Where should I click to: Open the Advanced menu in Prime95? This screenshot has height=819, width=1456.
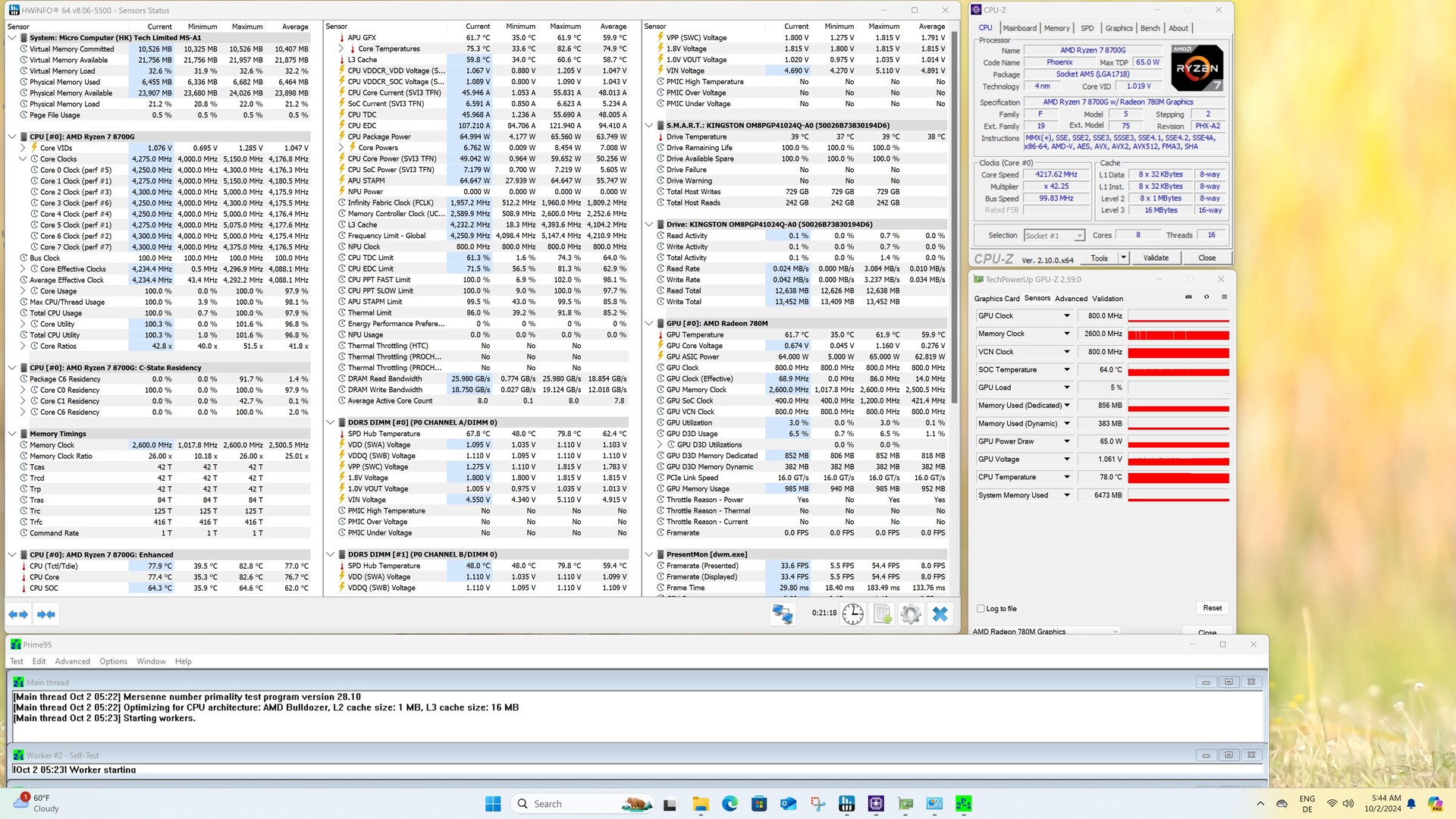[x=72, y=661]
